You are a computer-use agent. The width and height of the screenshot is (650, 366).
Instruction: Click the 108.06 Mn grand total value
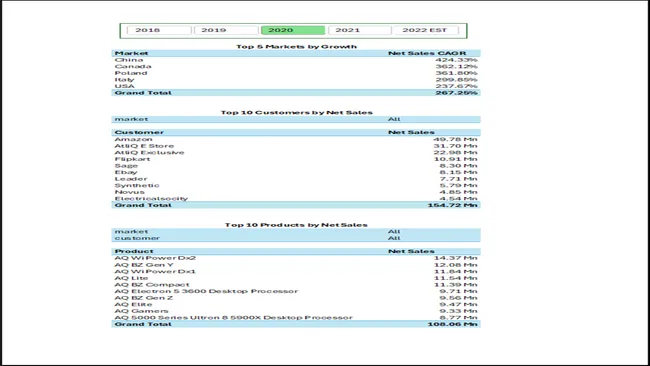point(453,324)
